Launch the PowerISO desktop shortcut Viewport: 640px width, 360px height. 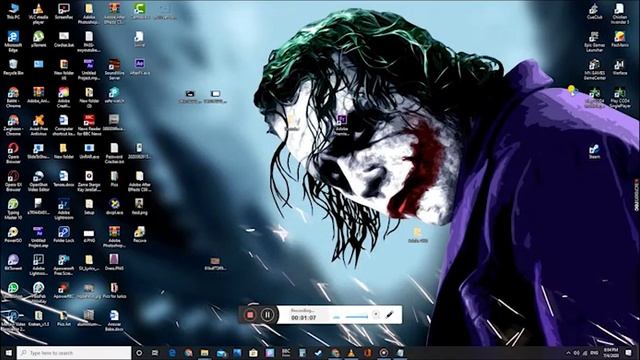[13, 234]
